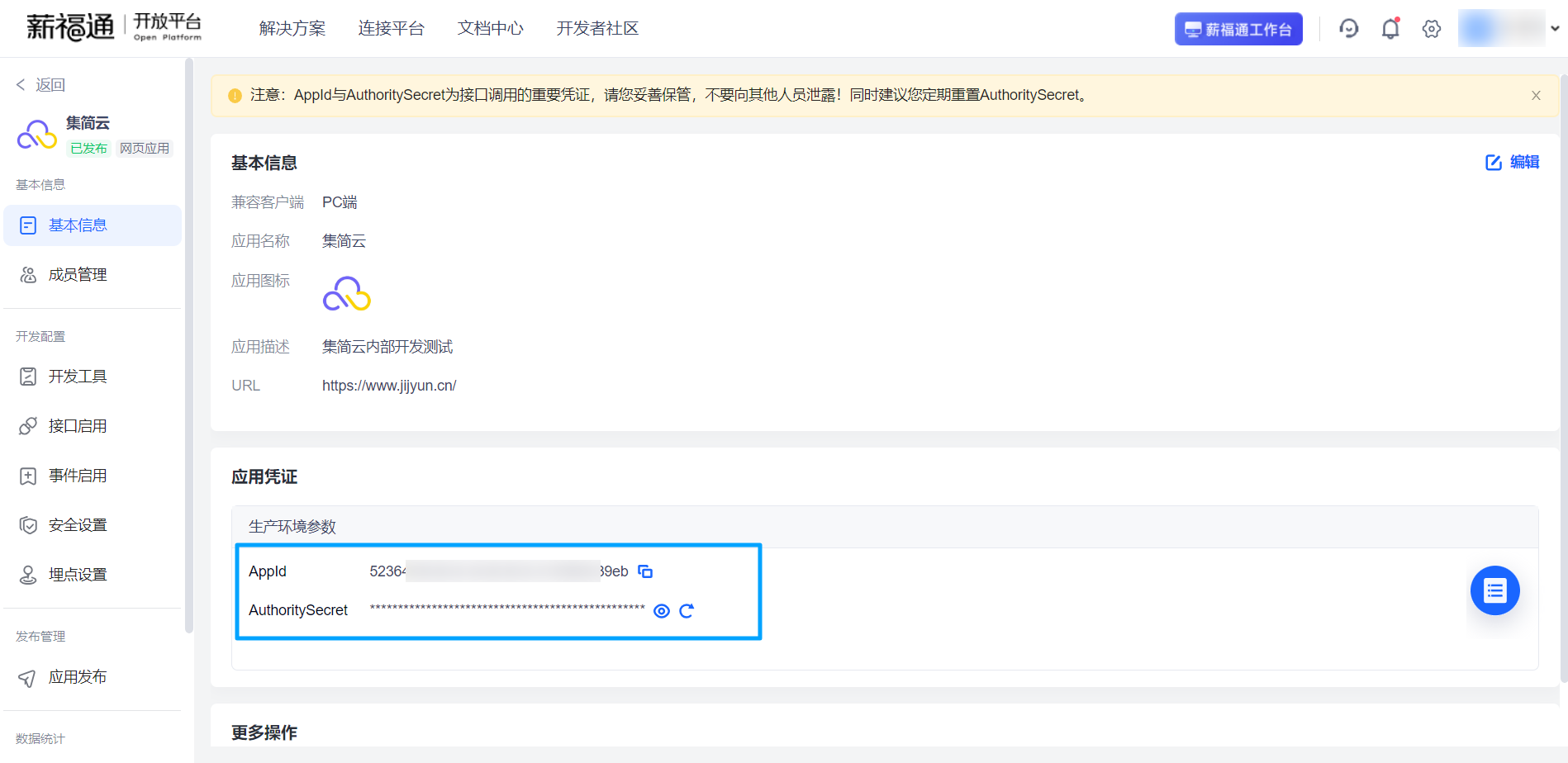Open the notifications bell
Screen dimensions: 1568x763
tap(1390, 29)
